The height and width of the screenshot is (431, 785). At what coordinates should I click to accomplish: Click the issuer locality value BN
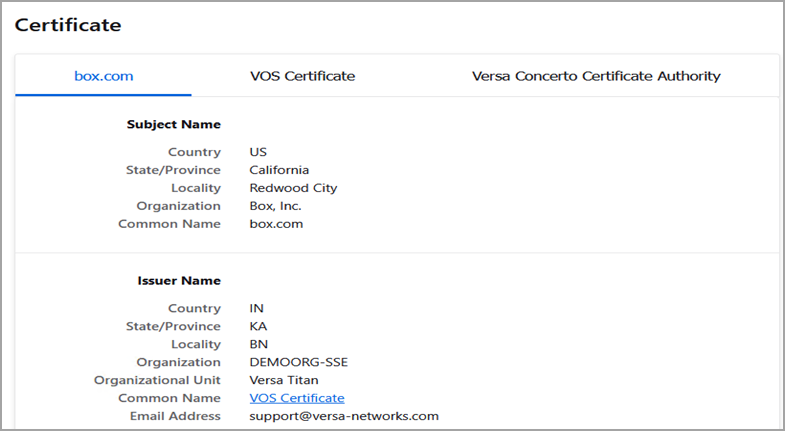coord(259,344)
